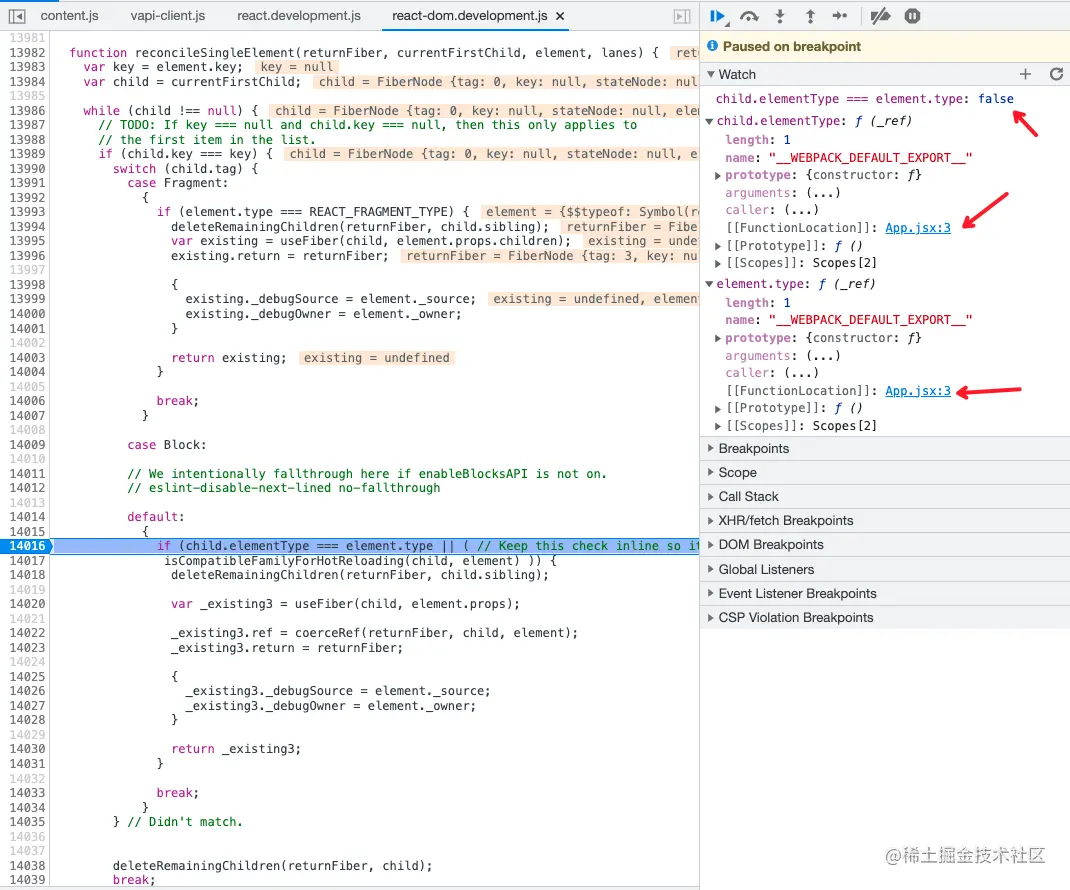
Task: Refresh the Watch expressions list
Action: [1057, 74]
